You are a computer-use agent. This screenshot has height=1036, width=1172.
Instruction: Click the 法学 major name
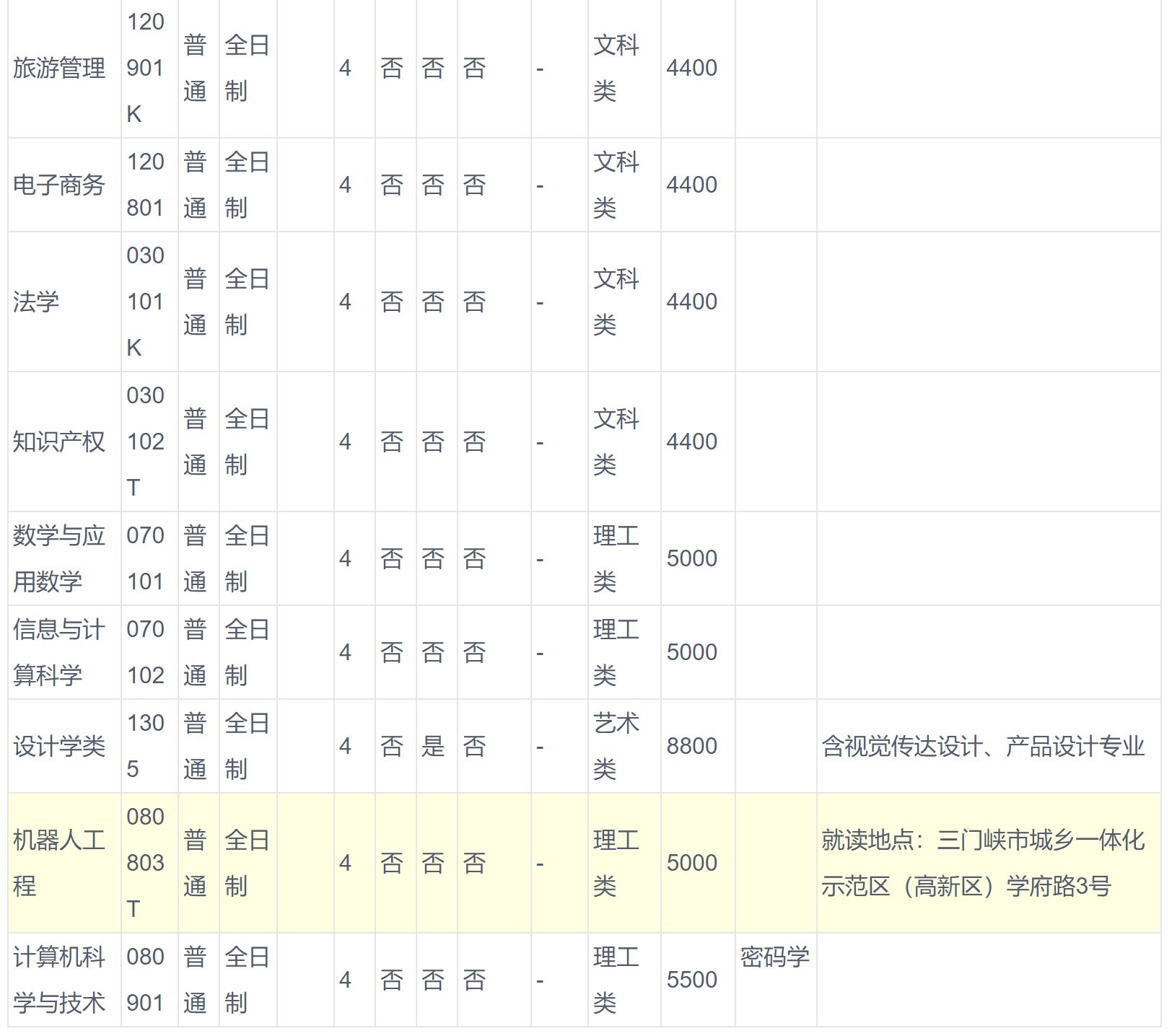[36, 302]
